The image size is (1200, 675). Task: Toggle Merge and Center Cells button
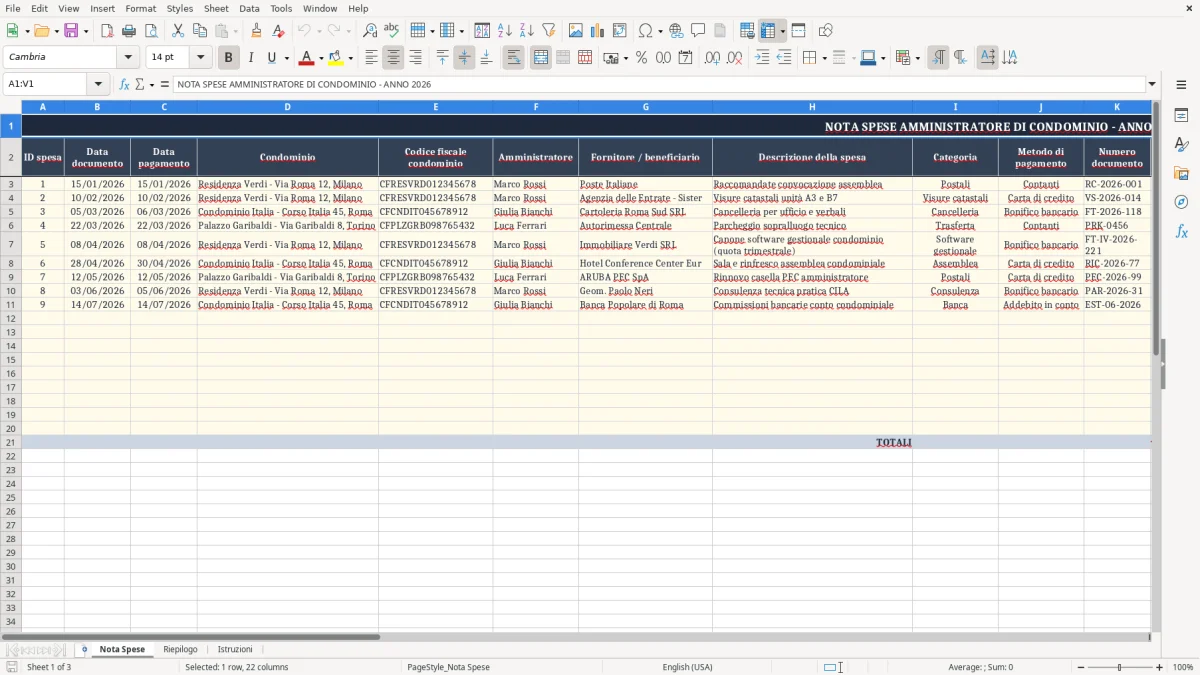[541, 58]
